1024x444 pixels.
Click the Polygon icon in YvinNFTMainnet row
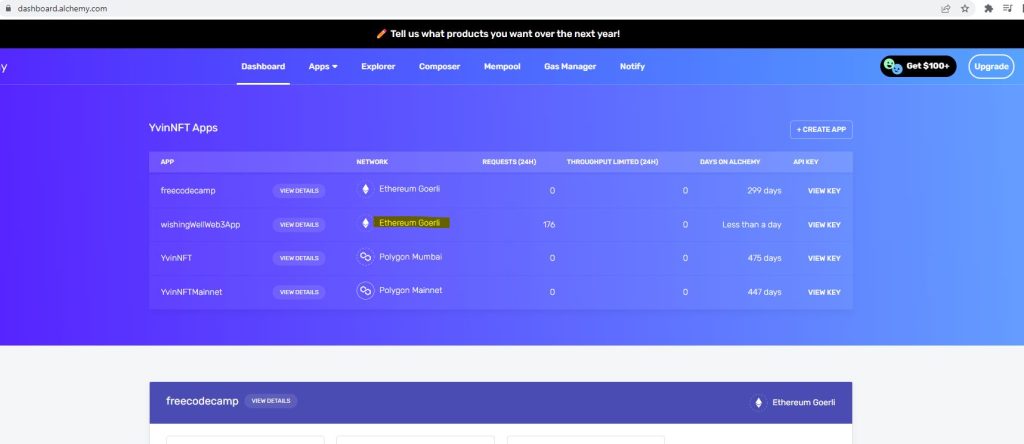[x=365, y=291]
